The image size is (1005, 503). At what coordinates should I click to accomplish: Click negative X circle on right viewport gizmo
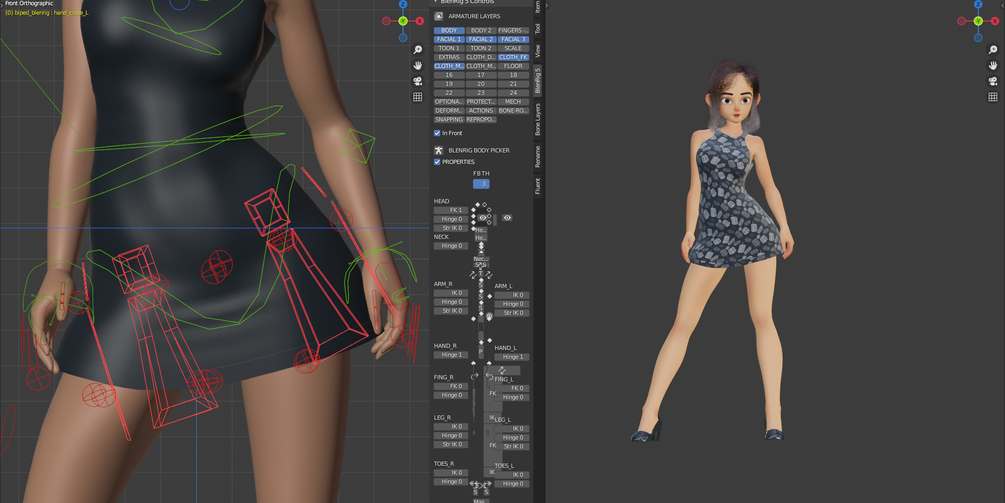(x=961, y=21)
